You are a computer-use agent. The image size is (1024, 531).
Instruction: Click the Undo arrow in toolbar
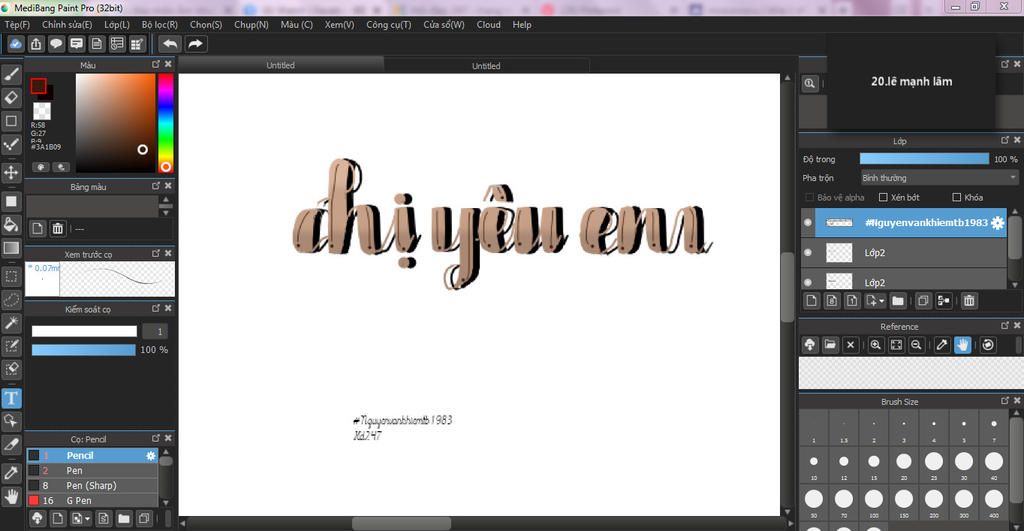pyautogui.click(x=170, y=44)
